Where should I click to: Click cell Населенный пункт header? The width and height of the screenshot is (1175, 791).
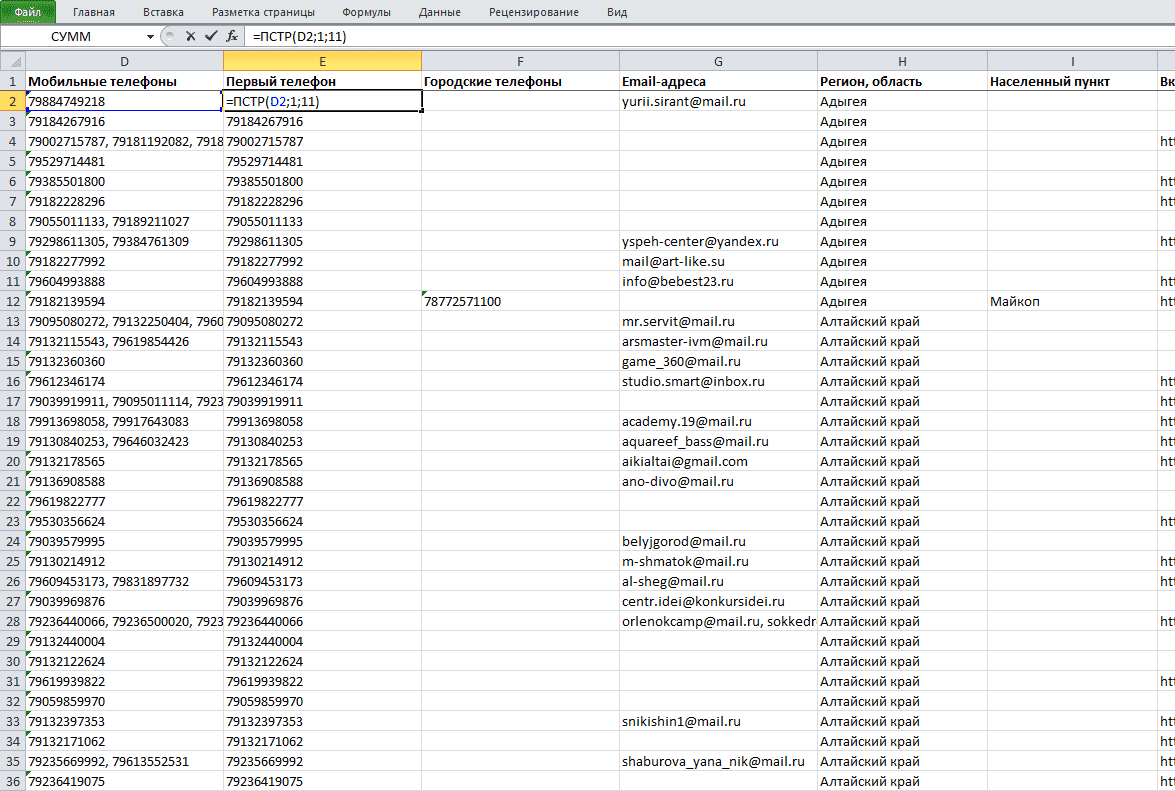(1072, 82)
